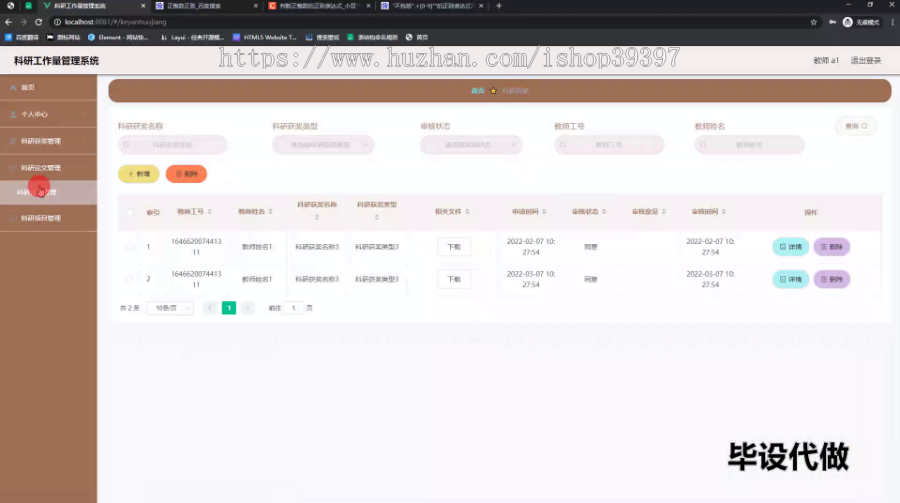Click search icon inside 科研获奖名称 filter field
Screen dimensions: 900x503
pyautogui.click(x=126, y=145)
